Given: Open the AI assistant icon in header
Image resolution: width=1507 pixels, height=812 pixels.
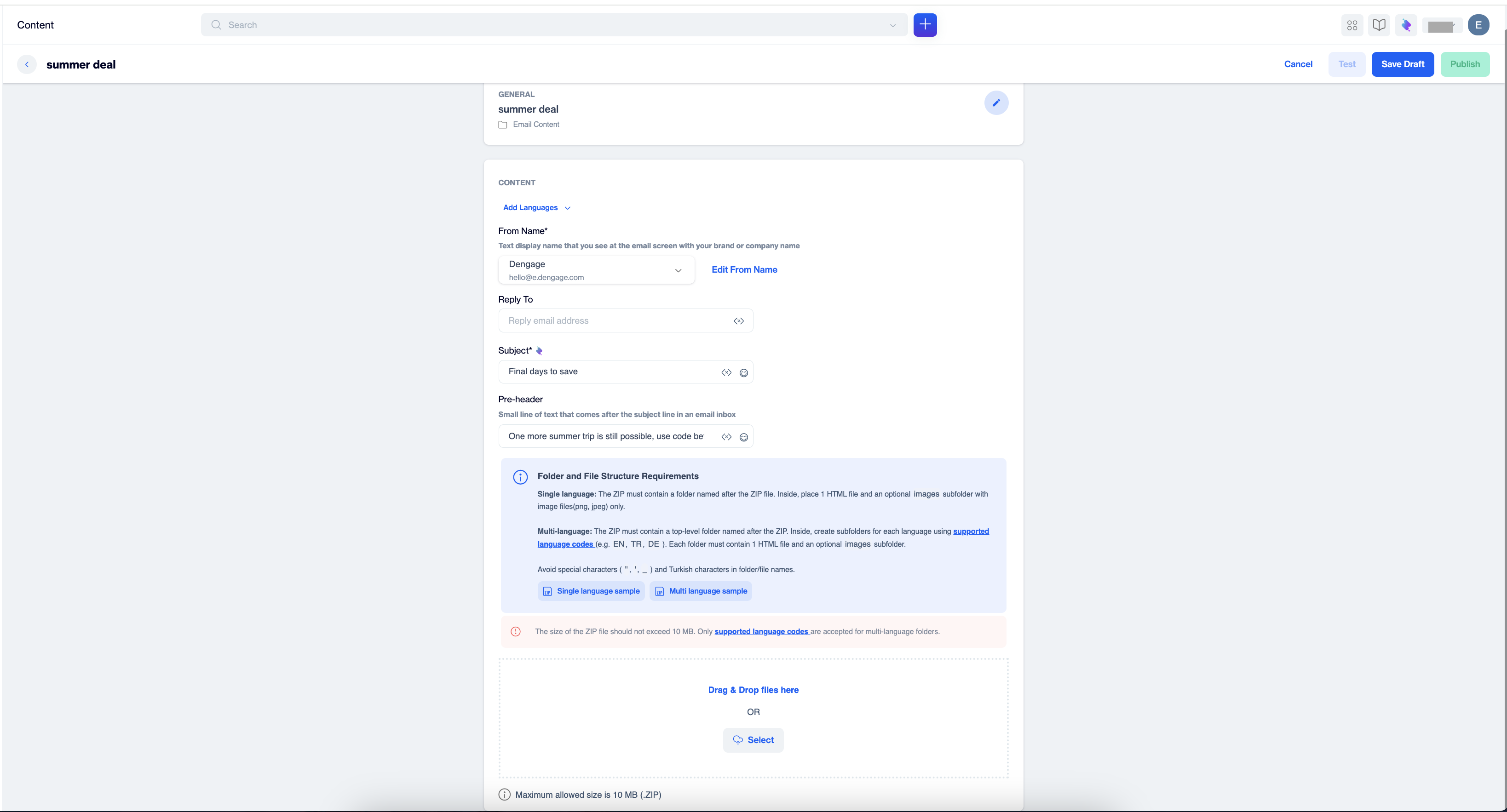Looking at the screenshot, I should click(x=1406, y=25).
